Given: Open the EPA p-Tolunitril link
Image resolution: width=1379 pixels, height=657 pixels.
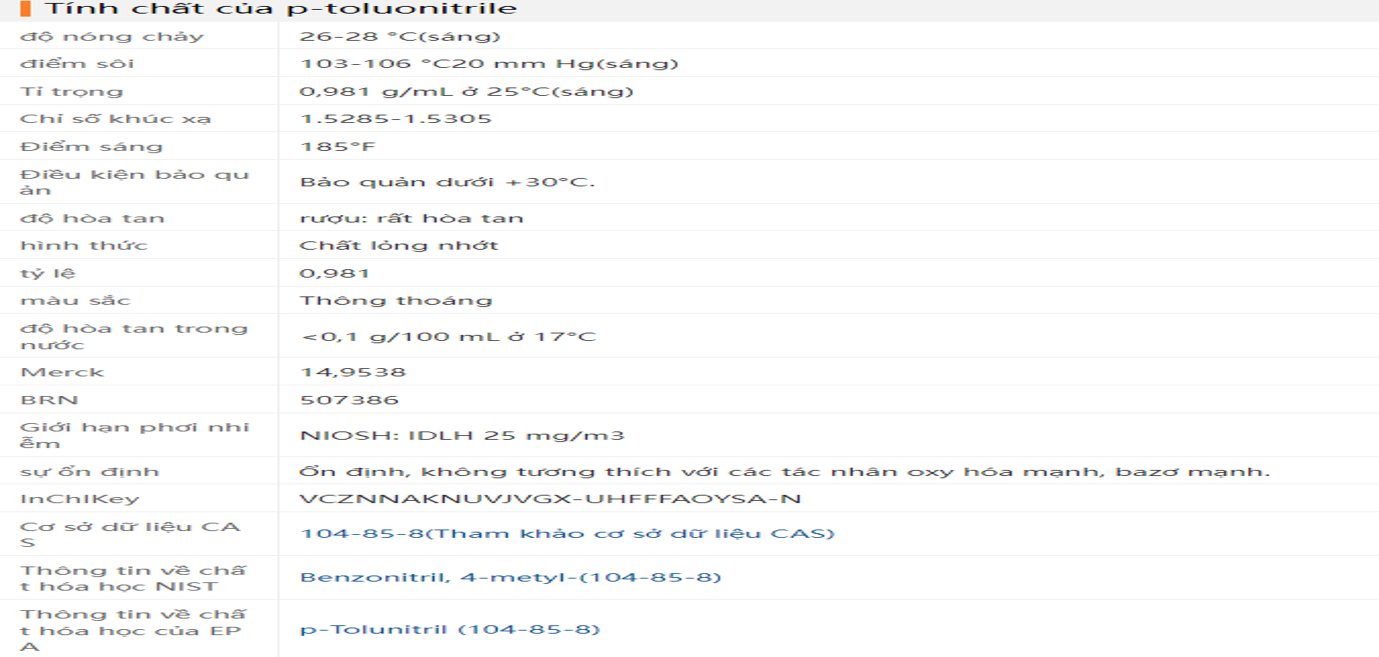Looking at the screenshot, I should (450, 629).
